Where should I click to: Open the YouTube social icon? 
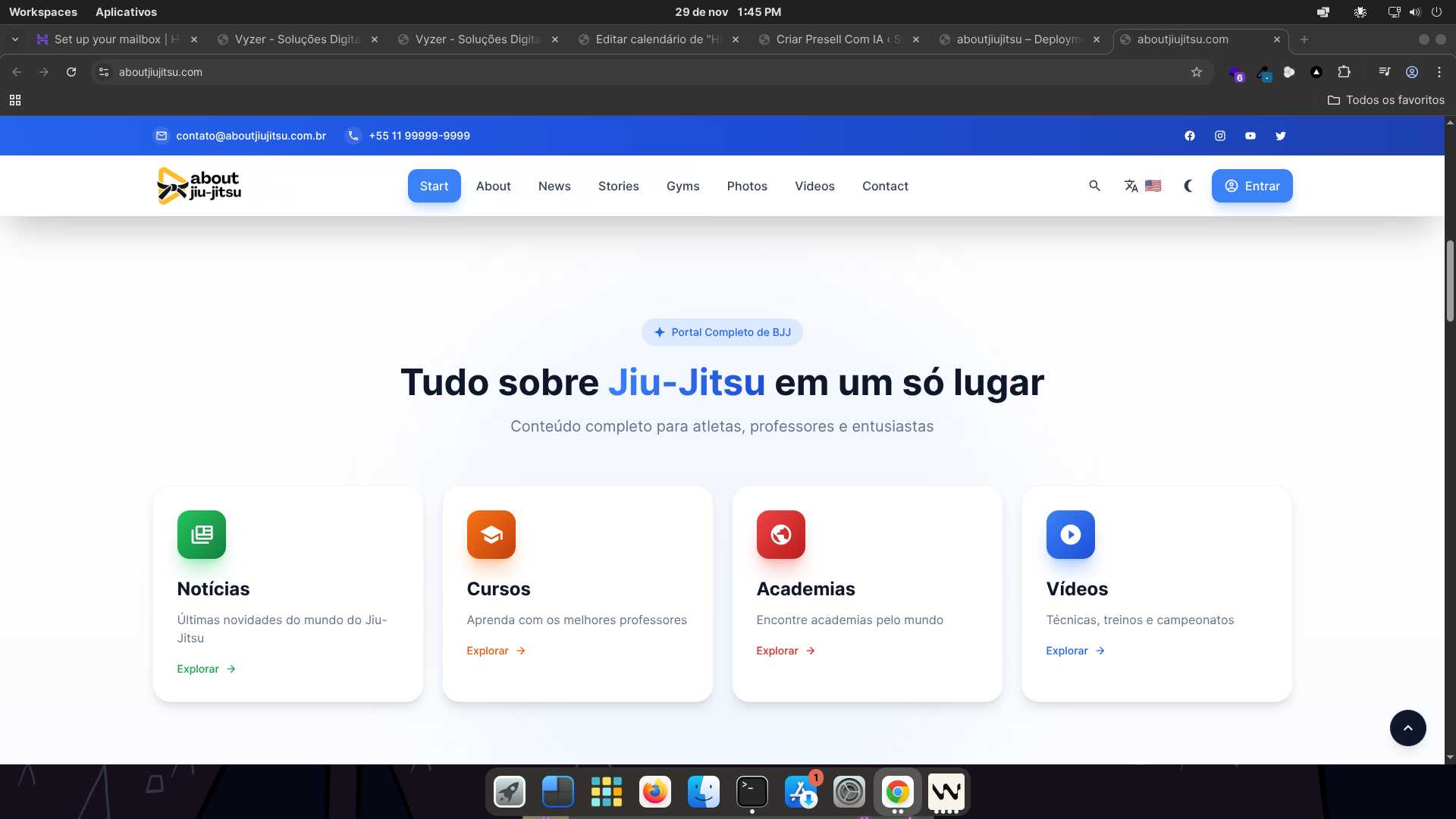1250,136
